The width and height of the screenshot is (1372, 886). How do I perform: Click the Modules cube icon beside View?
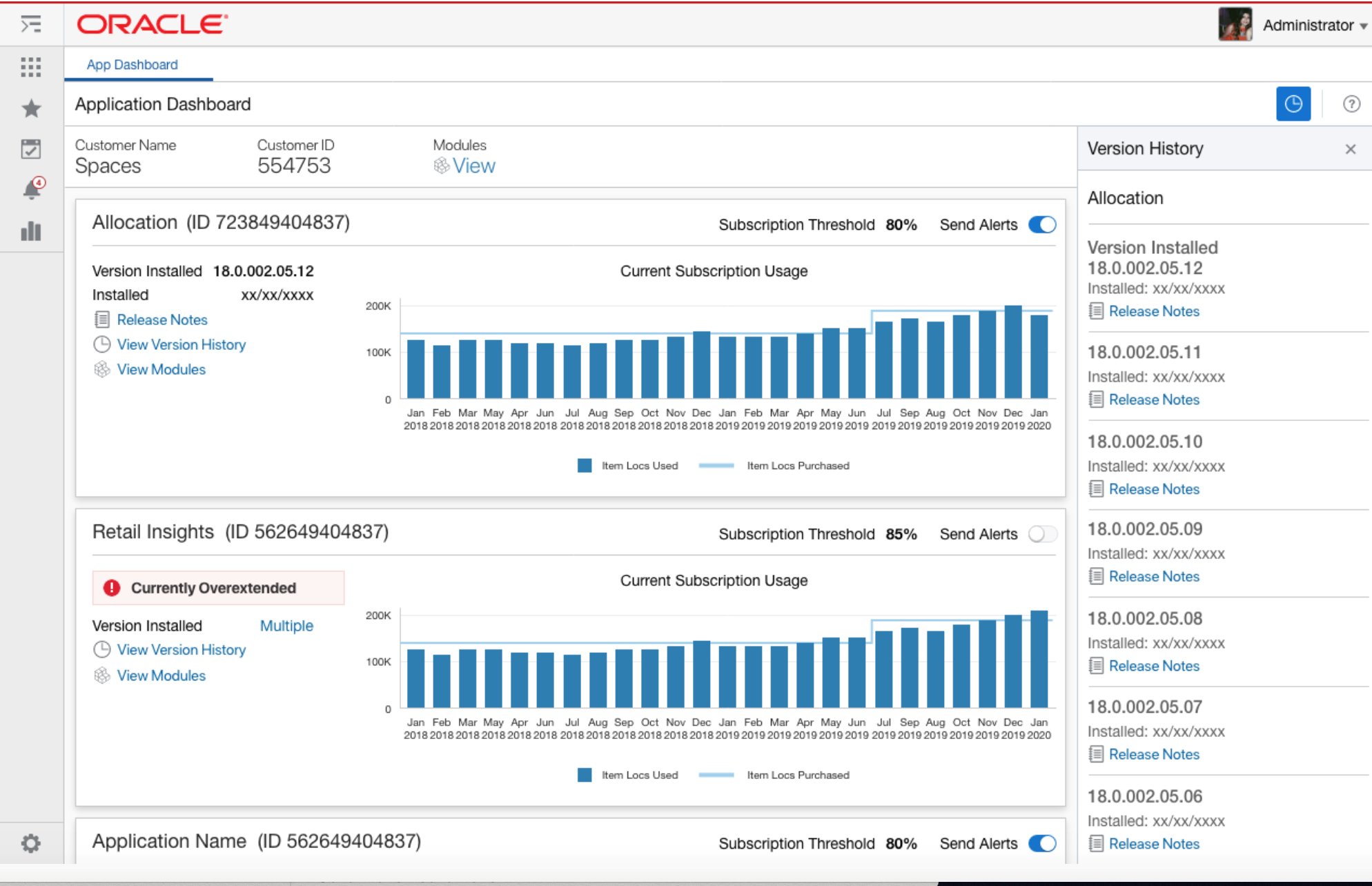441,166
